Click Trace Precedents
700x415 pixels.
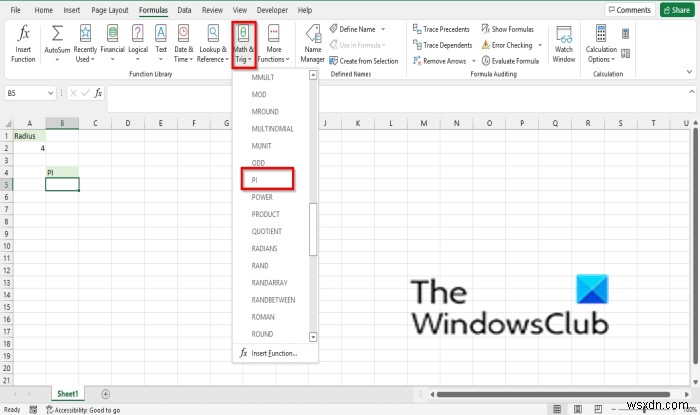tap(441, 29)
